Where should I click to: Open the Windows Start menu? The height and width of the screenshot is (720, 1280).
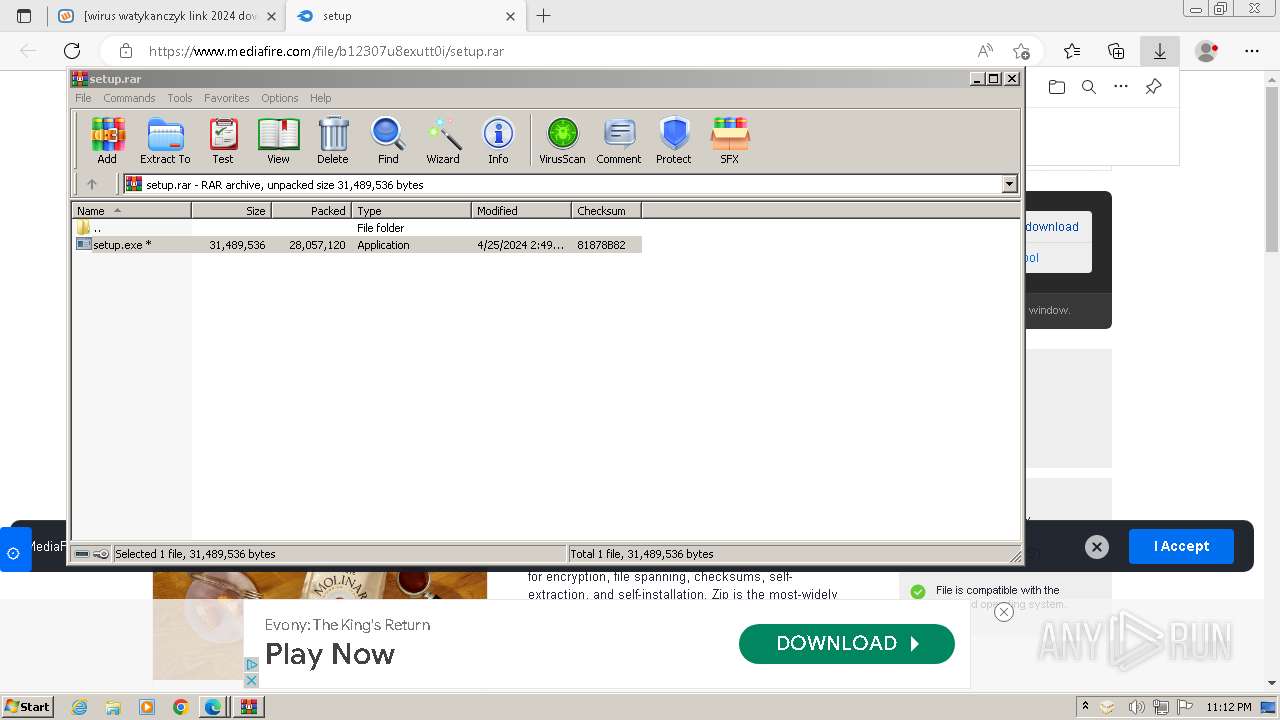click(28, 707)
